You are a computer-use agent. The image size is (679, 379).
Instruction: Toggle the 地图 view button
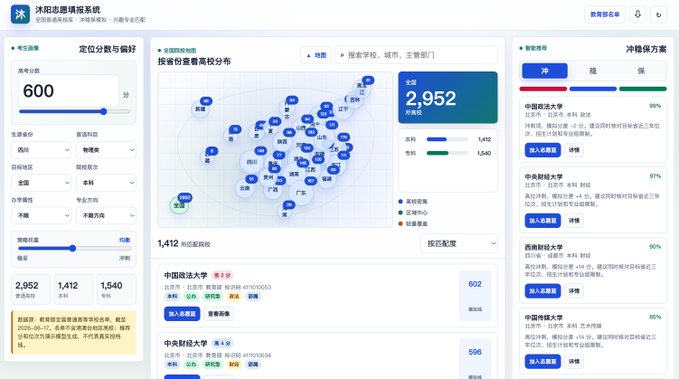point(316,55)
